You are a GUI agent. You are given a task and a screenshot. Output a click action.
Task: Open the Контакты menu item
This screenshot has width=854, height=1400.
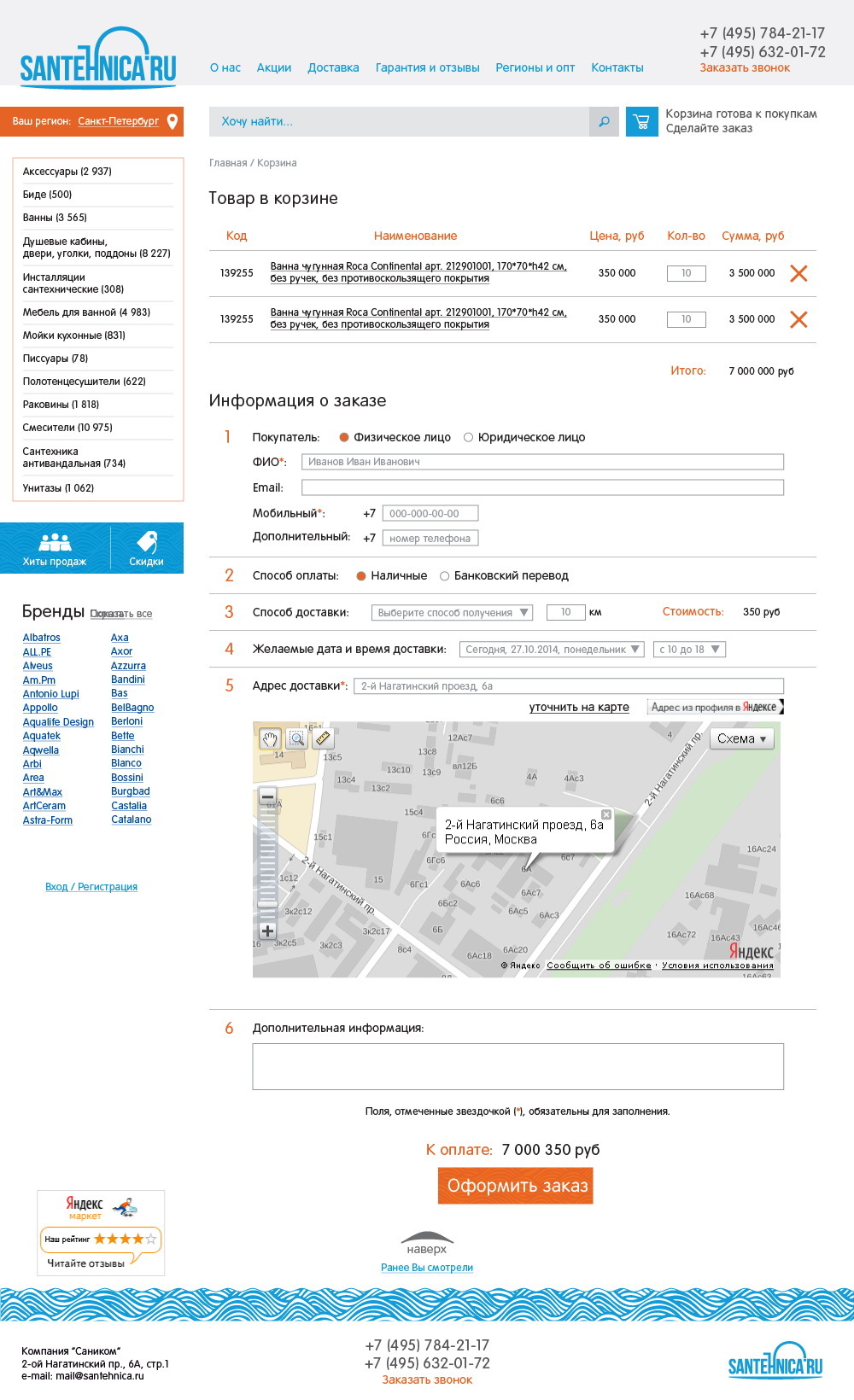[x=617, y=67]
